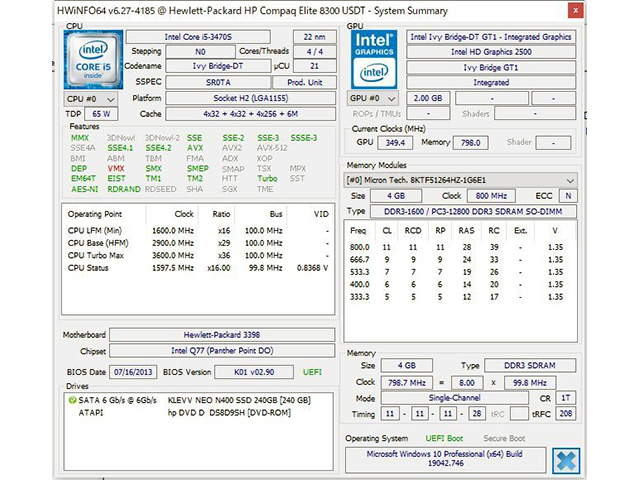Click the Intel Core i5 CPU logo
The height and width of the screenshot is (480, 640).
pos(93,60)
